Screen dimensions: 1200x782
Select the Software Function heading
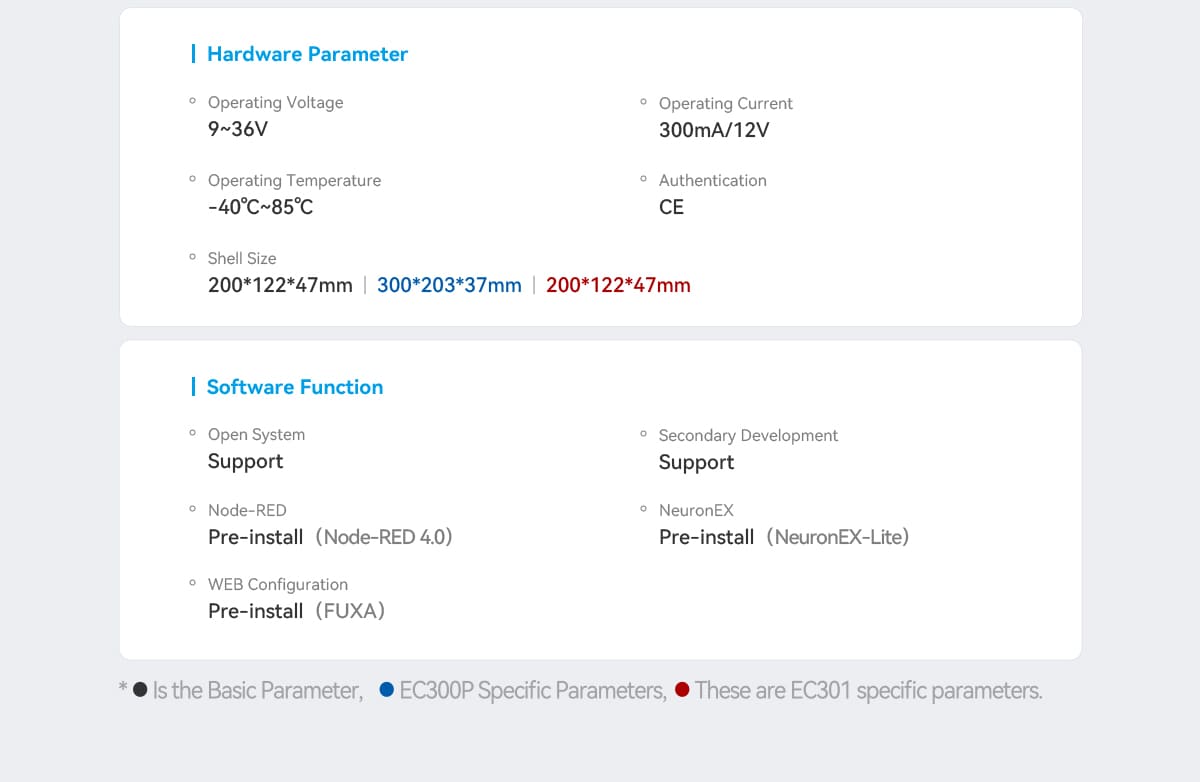click(294, 387)
